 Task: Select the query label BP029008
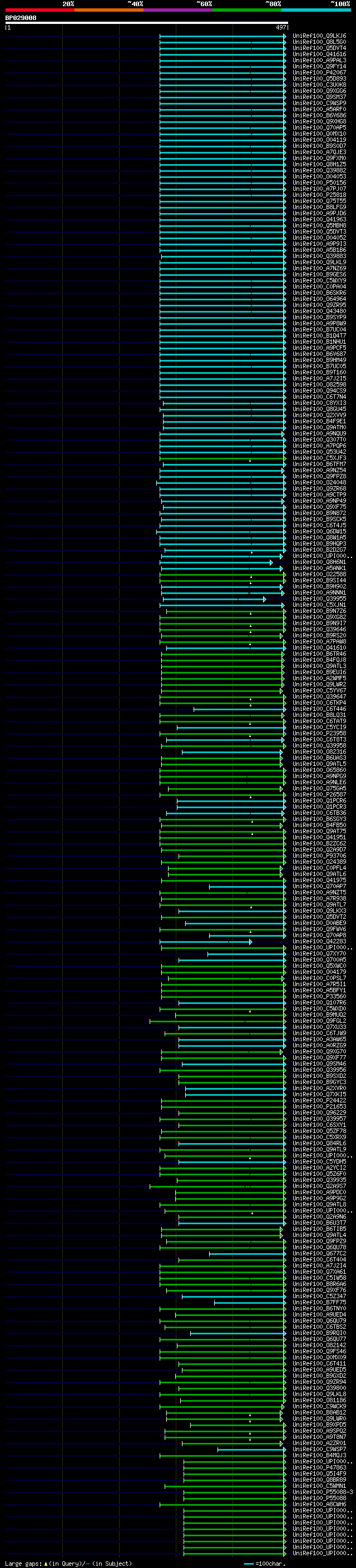click(21, 18)
